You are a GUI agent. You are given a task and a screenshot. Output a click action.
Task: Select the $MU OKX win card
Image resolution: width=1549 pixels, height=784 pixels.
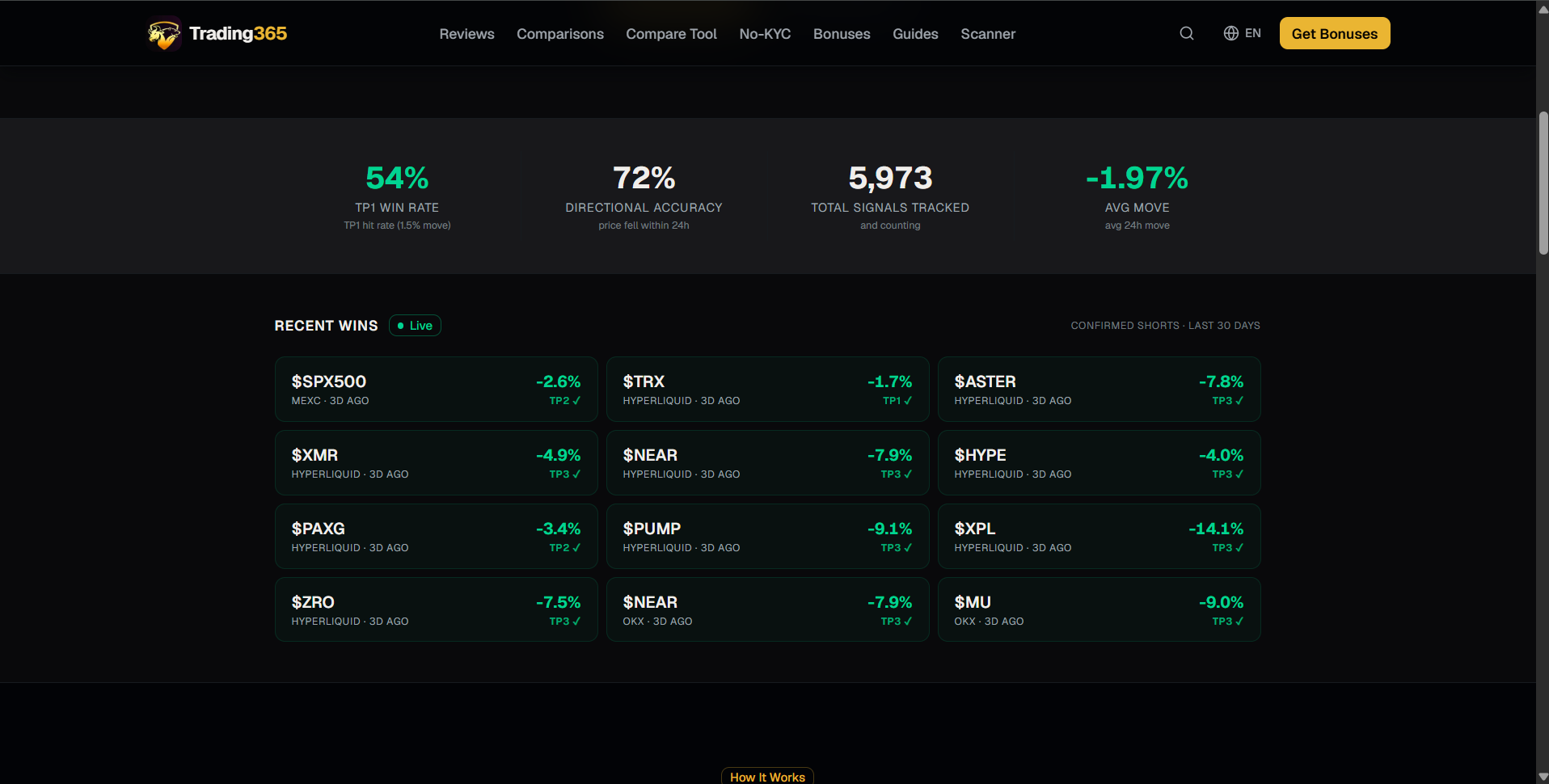tap(1099, 609)
